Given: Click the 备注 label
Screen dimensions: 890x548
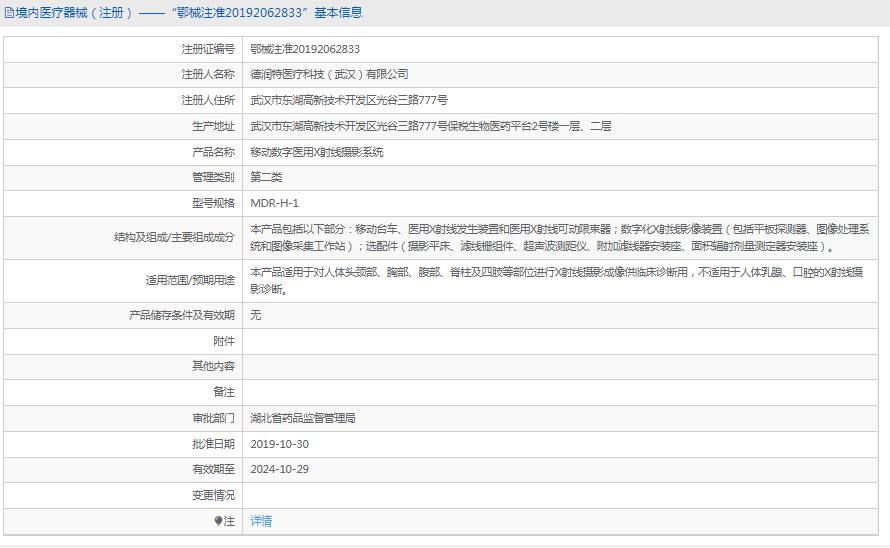Looking at the screenshot, I should [224, 392].
